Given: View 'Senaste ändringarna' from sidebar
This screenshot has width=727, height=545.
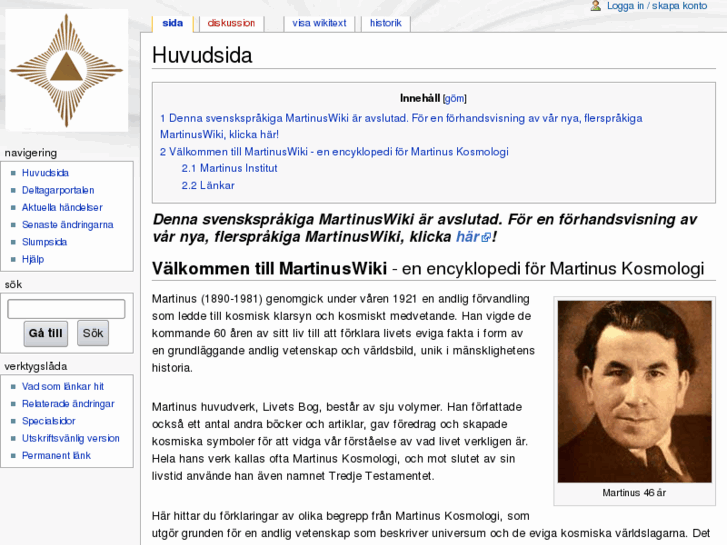Looking at the screenshot, I should tap(68, 224).
